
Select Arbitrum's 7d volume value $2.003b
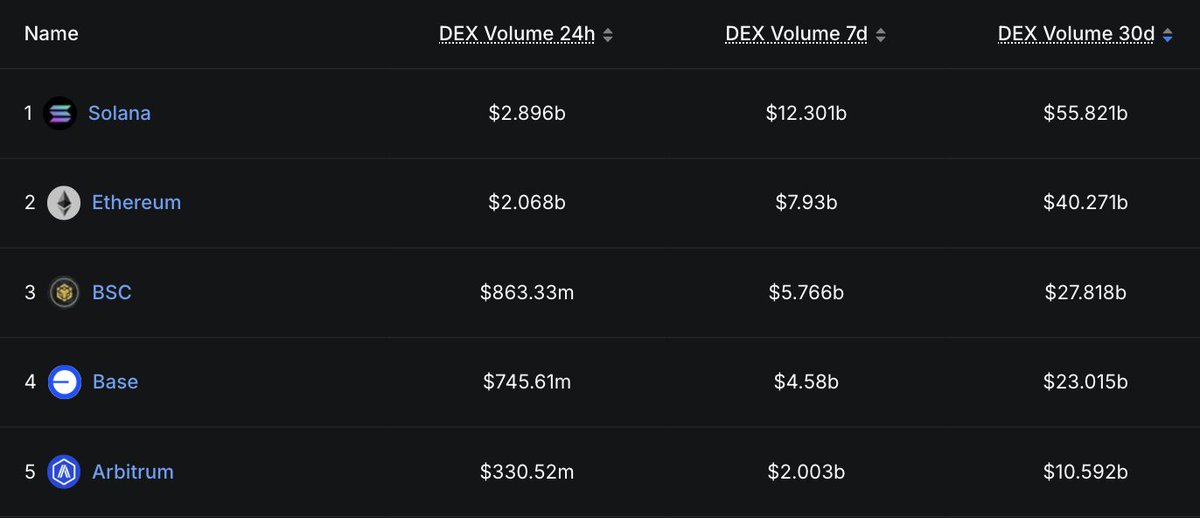[806, 471]
